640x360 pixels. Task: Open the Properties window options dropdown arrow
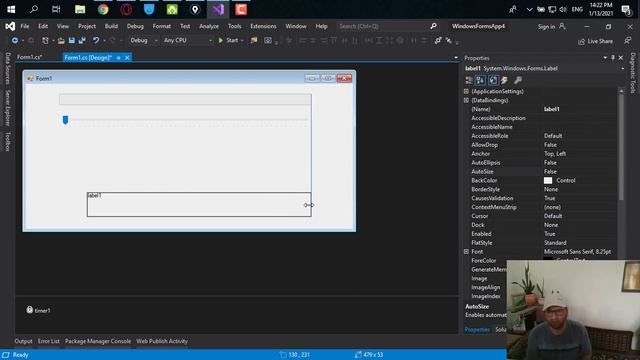pos(605,58)
